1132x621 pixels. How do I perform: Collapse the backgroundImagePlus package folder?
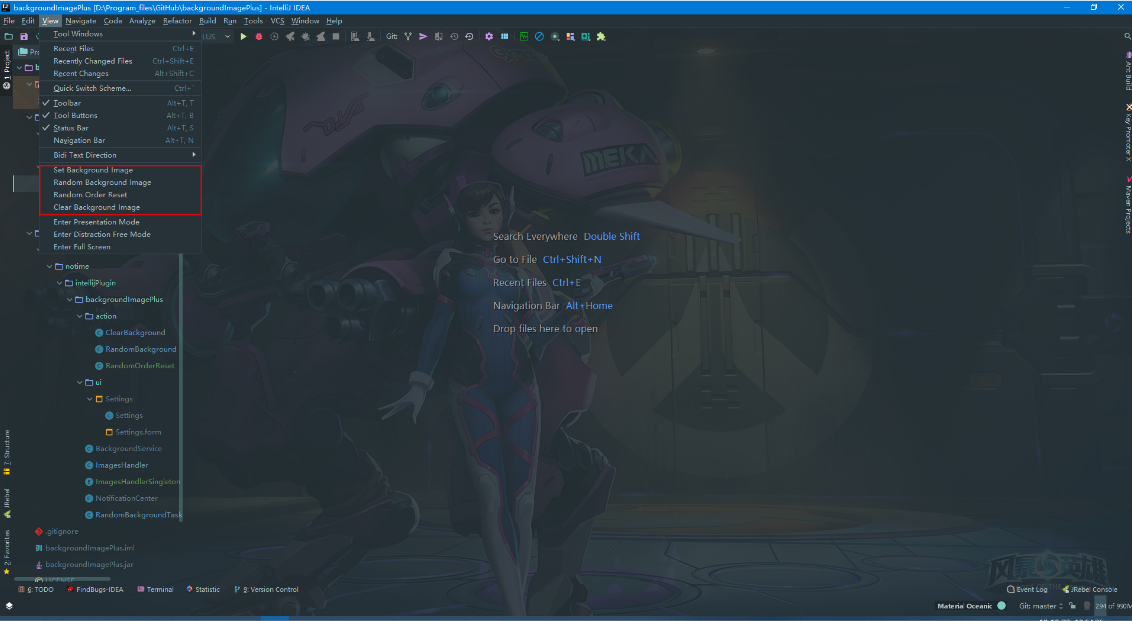[69, 300]
